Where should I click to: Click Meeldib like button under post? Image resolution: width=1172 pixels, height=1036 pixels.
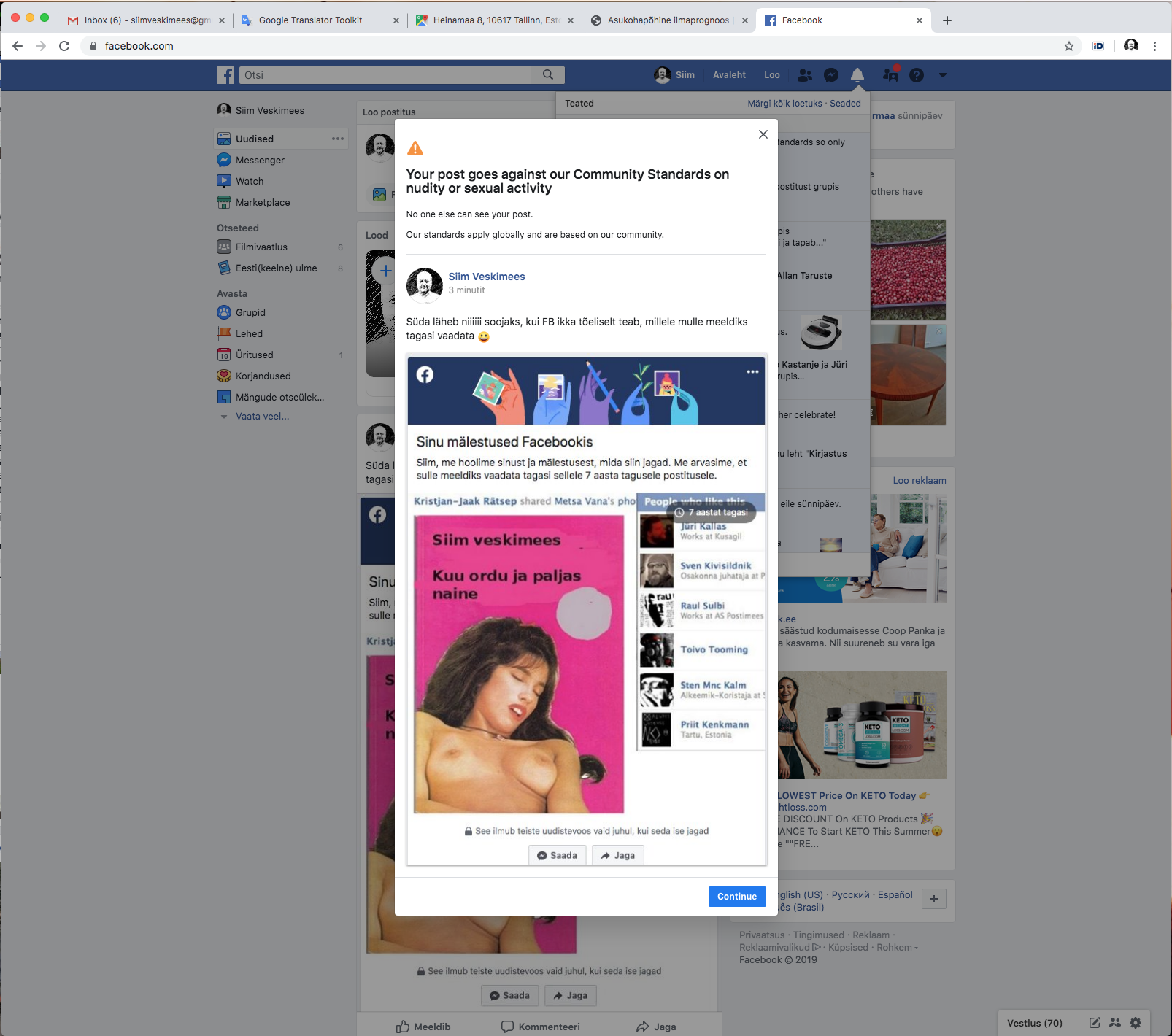point(423,1027)
